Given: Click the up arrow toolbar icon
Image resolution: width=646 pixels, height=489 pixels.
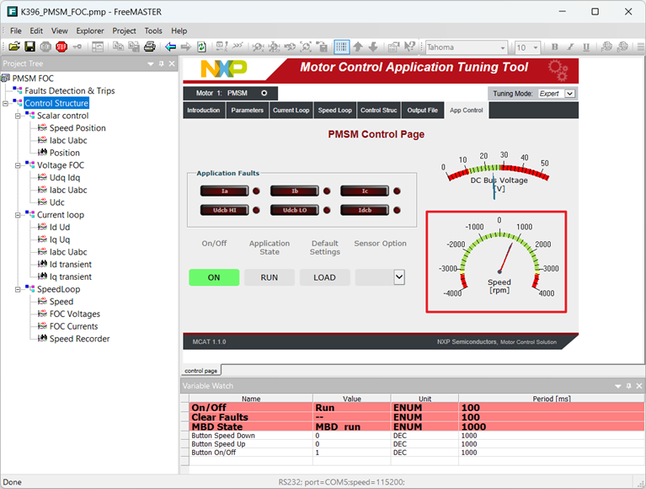Looking at the screenshot, I should (358, 47).
